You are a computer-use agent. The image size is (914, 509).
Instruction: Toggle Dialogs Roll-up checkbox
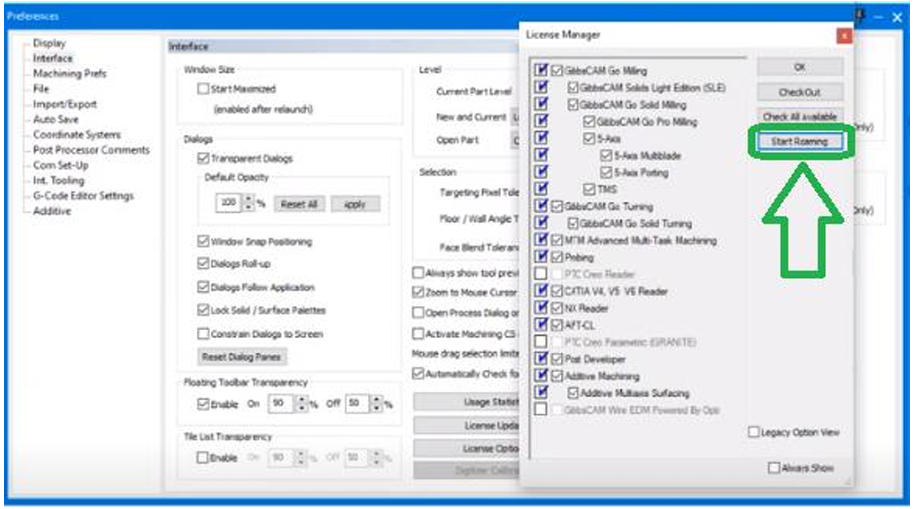203,264
